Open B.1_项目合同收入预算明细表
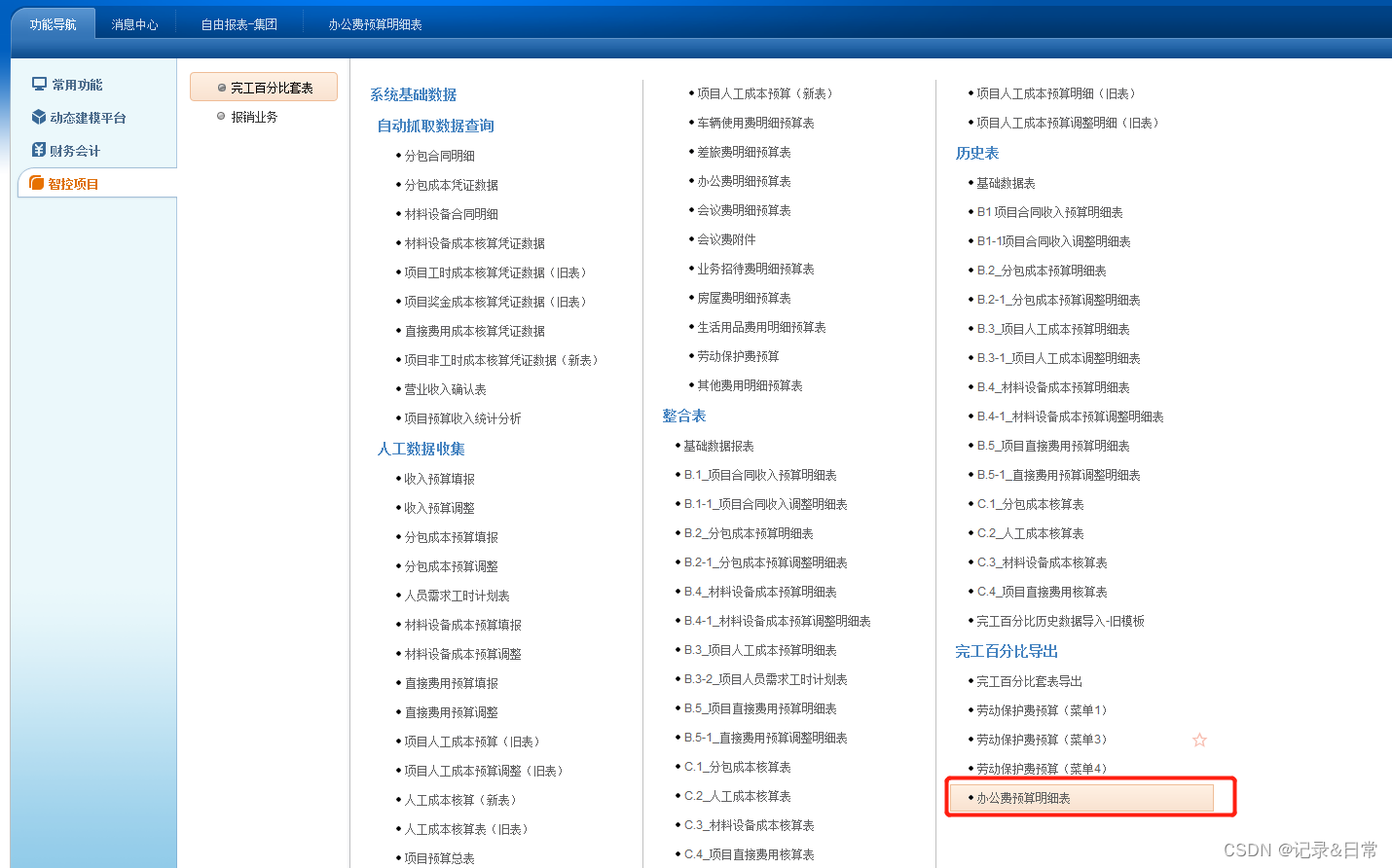The width and height of the screenshot is (1392, 868). 760,475
